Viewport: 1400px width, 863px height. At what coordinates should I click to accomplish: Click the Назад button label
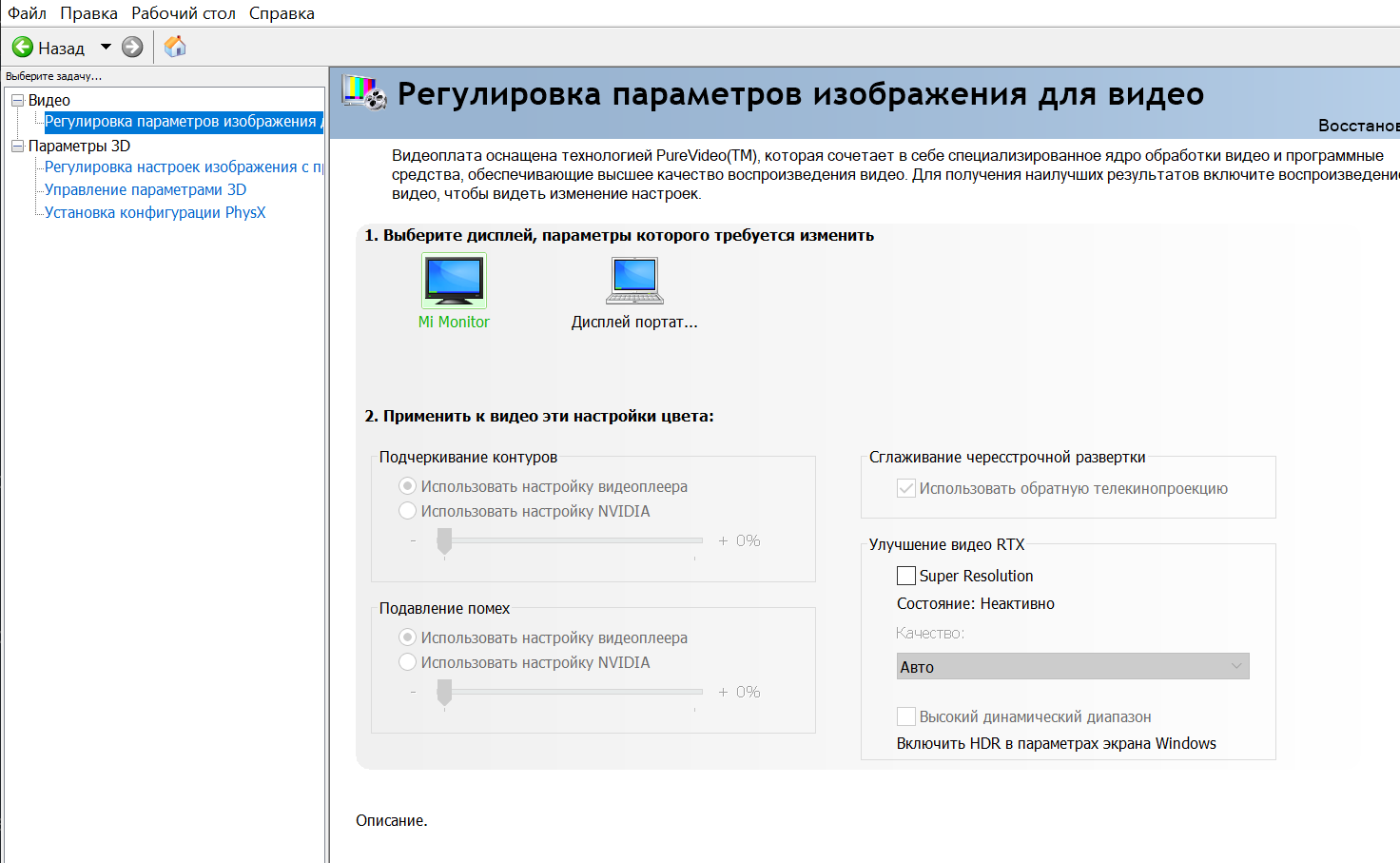(x=61, y=48)
